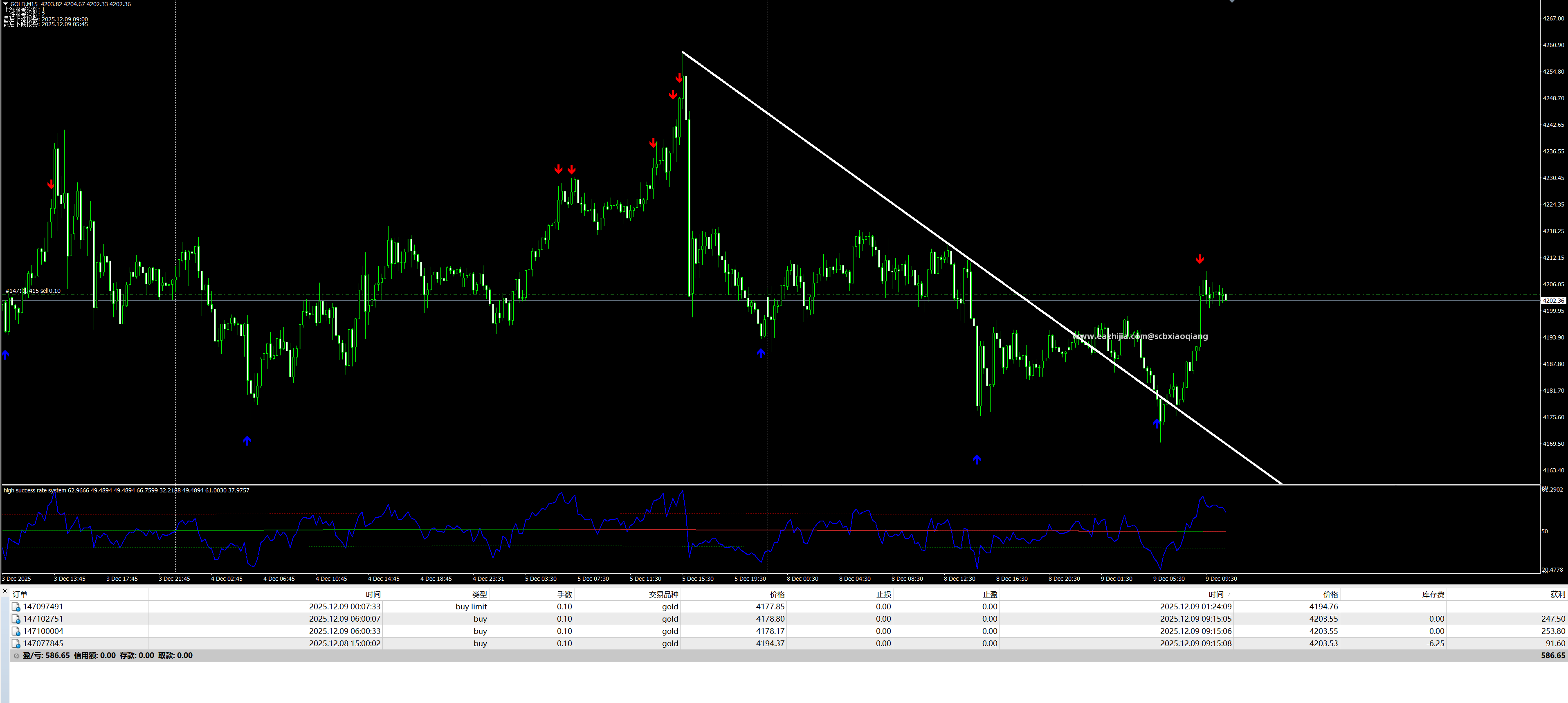Click the 盈/亏: 586.65 summary text
The height and width of the screenshot is (703, 1568).
(x=46, y=656)
